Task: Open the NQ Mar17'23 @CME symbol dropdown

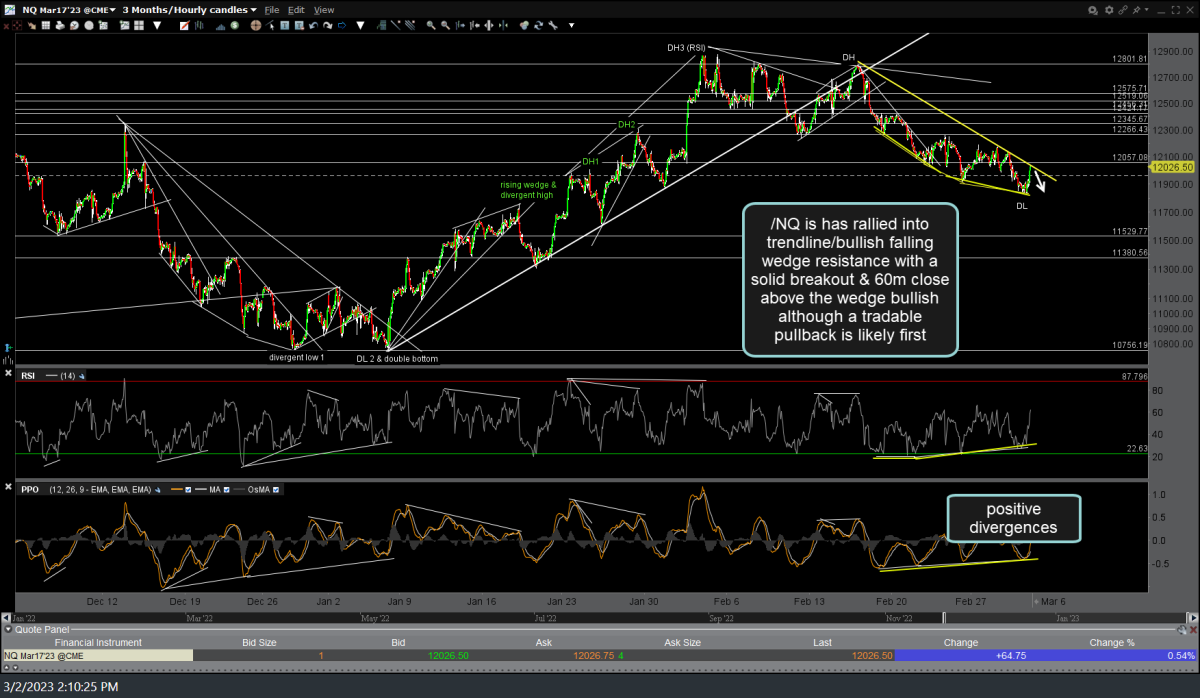Action: coord(112,9)
